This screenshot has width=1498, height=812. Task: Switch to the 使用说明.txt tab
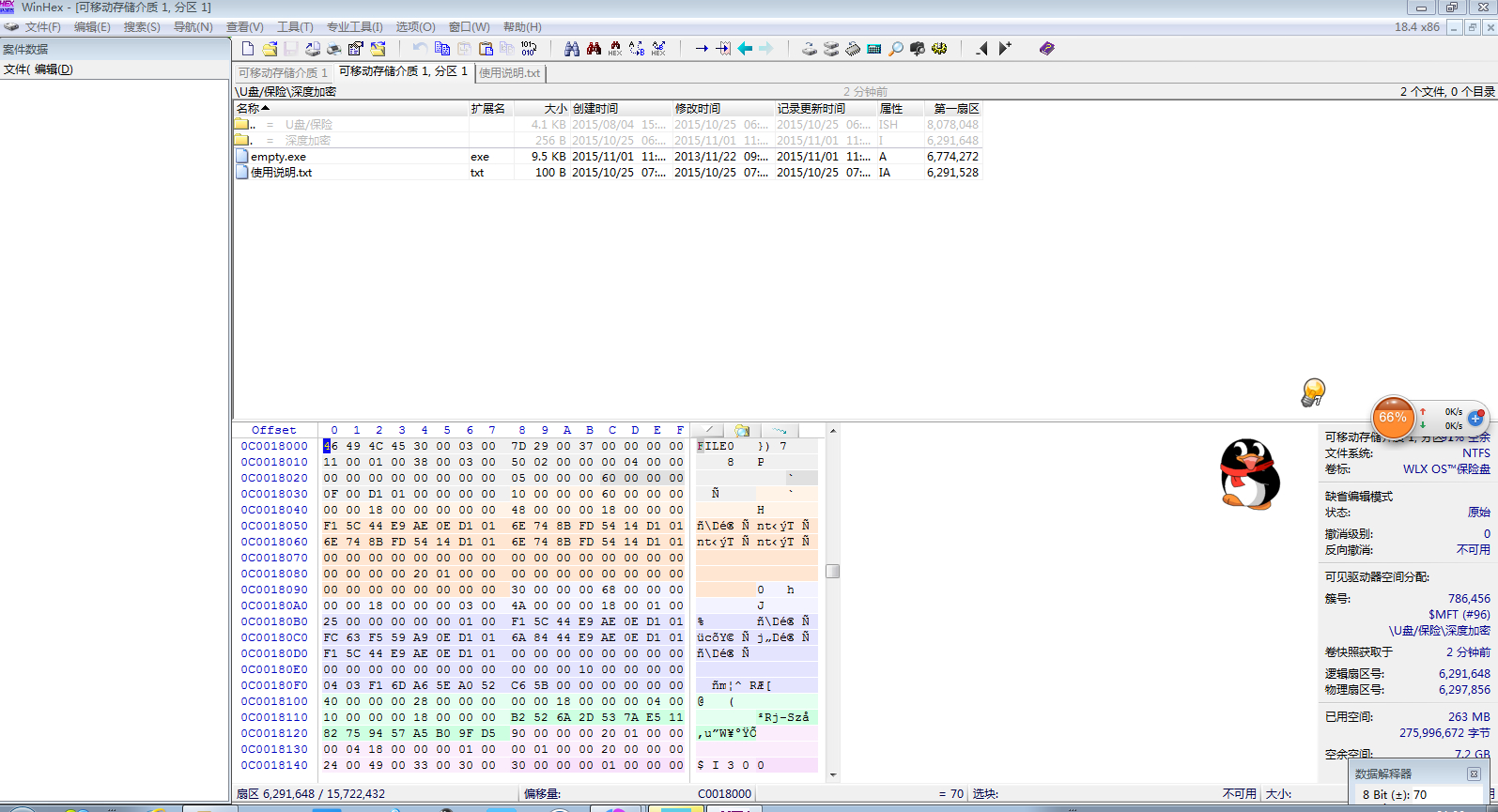pyautogui.click(x=510, y=73)
